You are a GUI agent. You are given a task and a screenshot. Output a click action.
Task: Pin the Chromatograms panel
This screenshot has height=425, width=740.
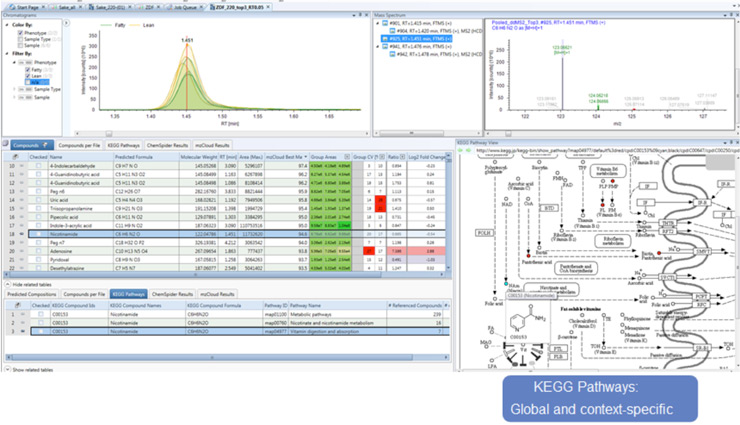click(x=360, y=15)
